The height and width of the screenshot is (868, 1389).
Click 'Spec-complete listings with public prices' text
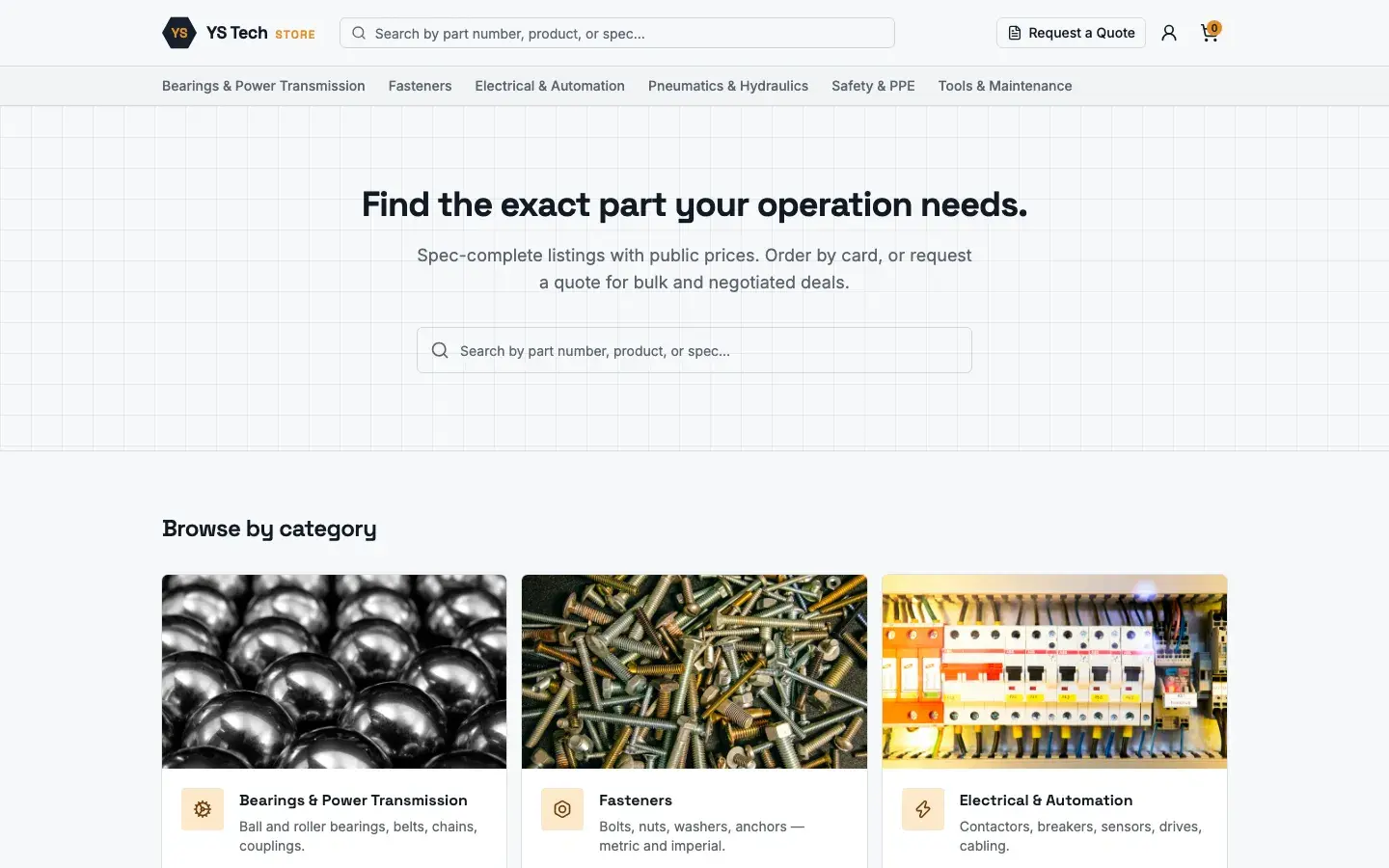(694, 269)
